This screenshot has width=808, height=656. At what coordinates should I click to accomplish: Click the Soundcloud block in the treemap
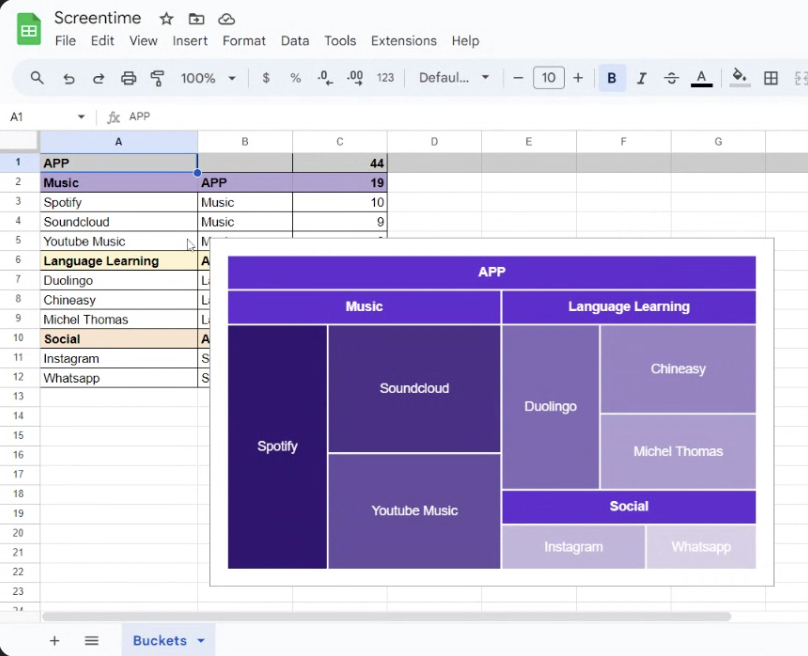pos(414,389)
